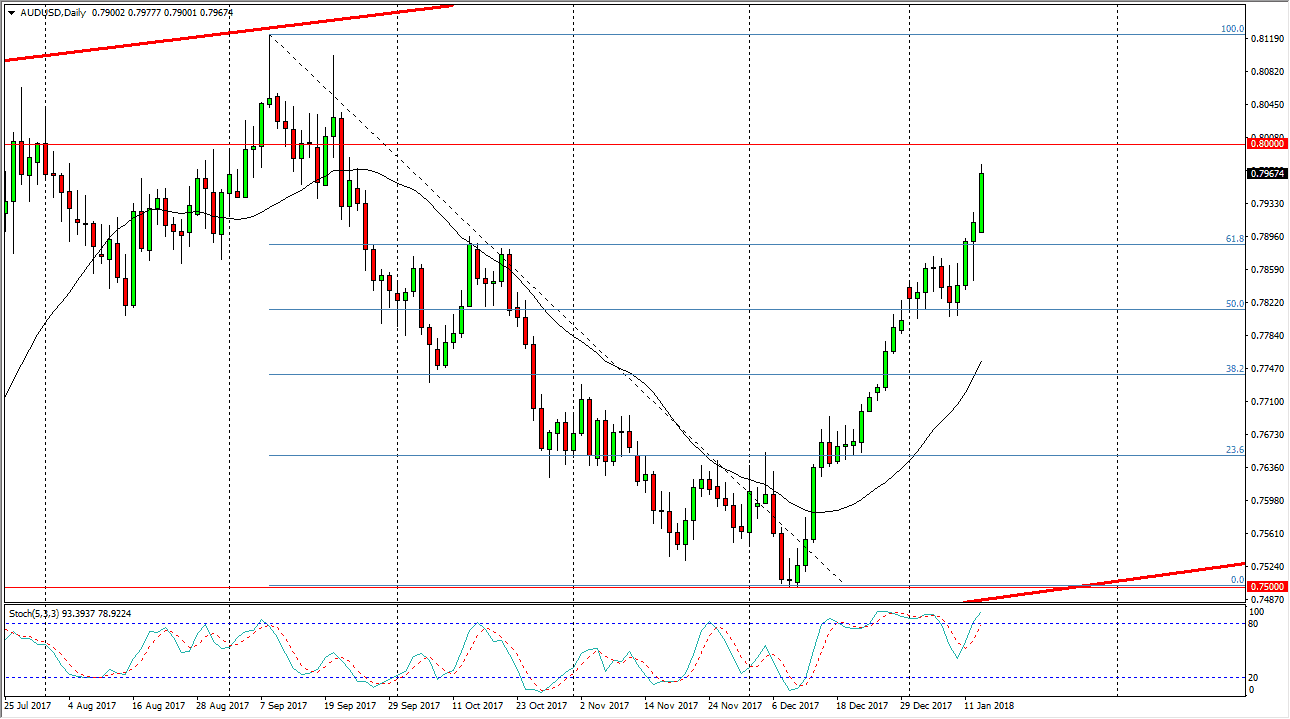
Task: Click the 25 Jul 2017 date label
Action: pyautogui.click(x=30, y=704)
